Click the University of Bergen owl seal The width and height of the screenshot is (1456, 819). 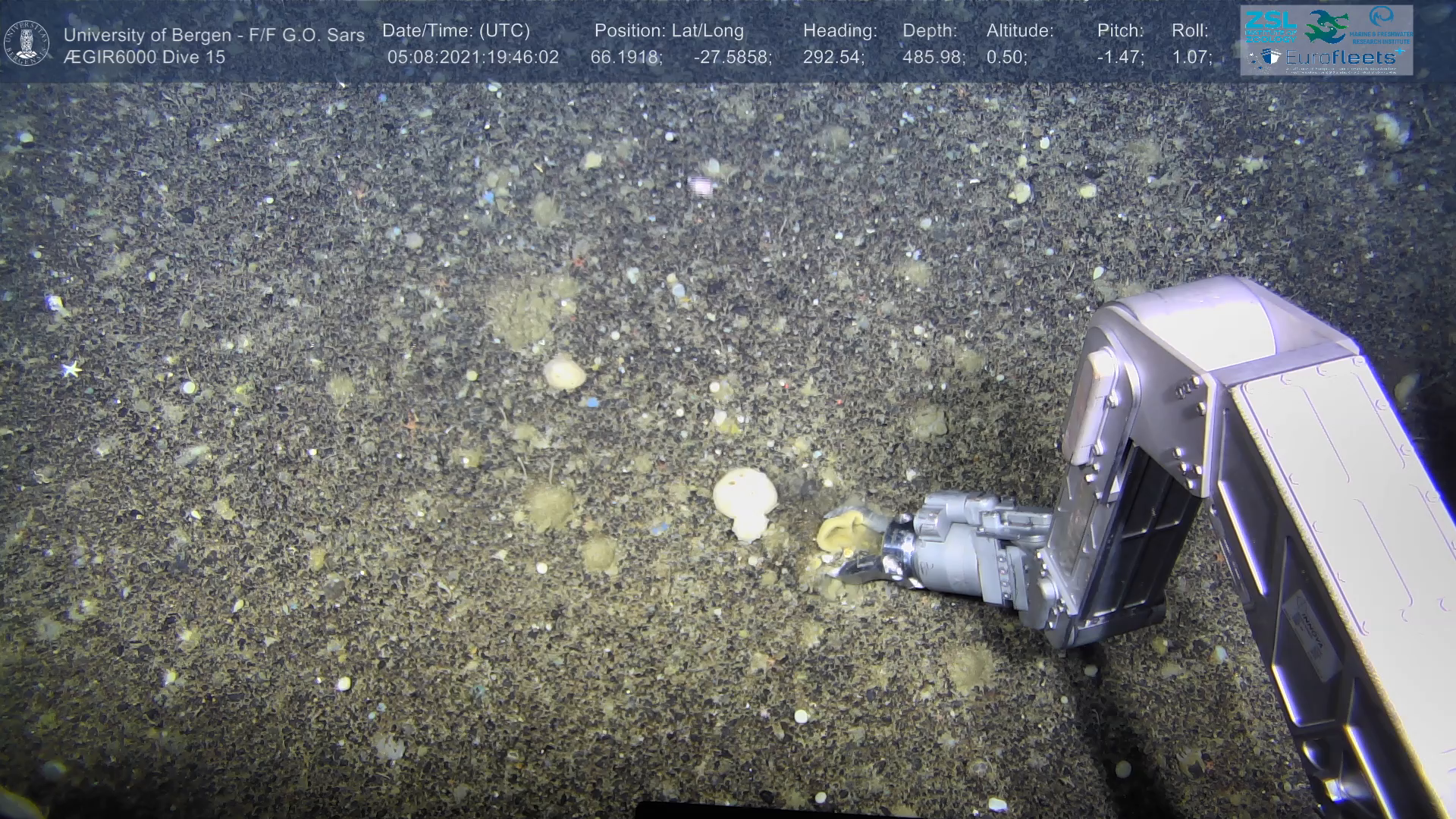(27, 42)
